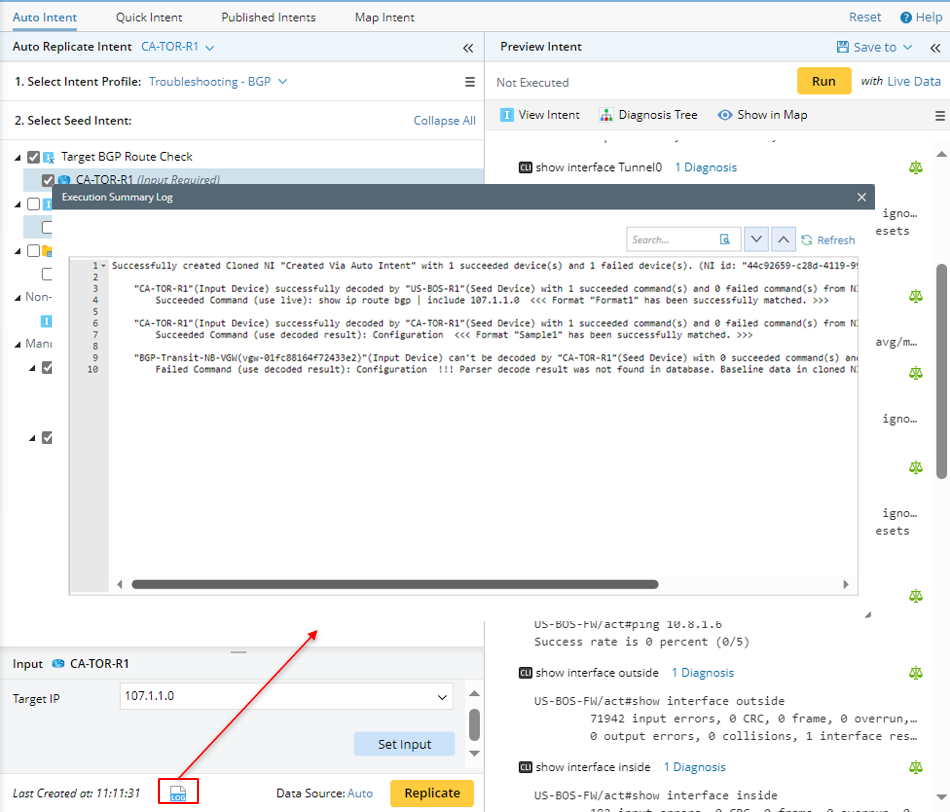
Task: Jump to next search match
Action: pos(756,239)
